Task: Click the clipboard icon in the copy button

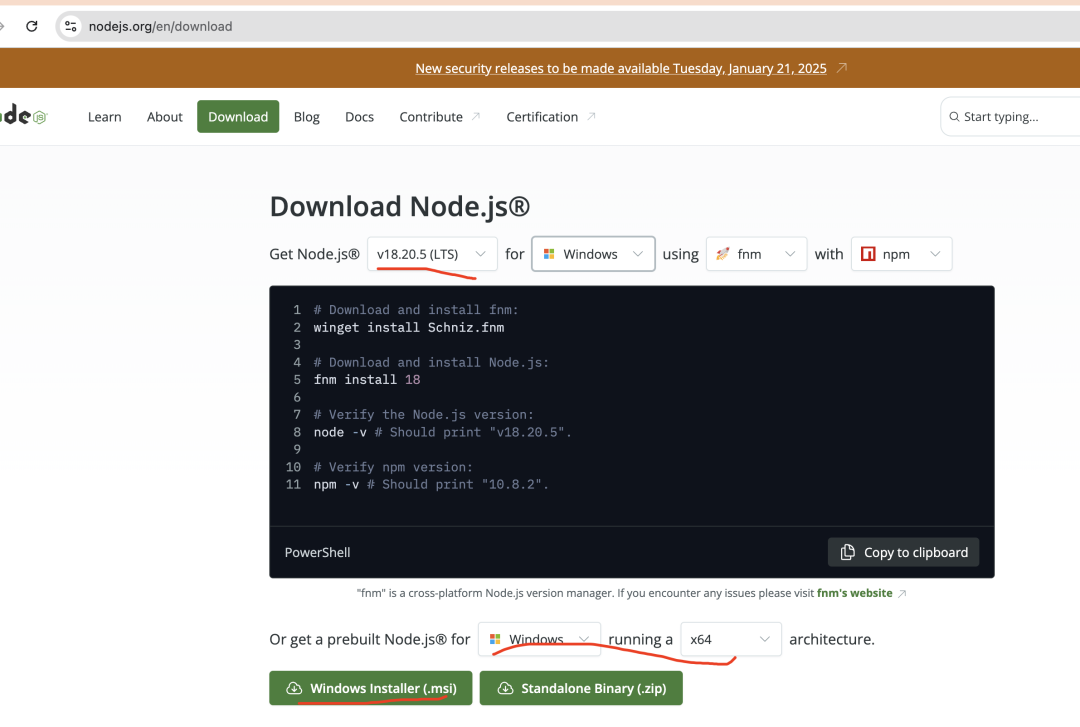Action: tap(847, 552)
